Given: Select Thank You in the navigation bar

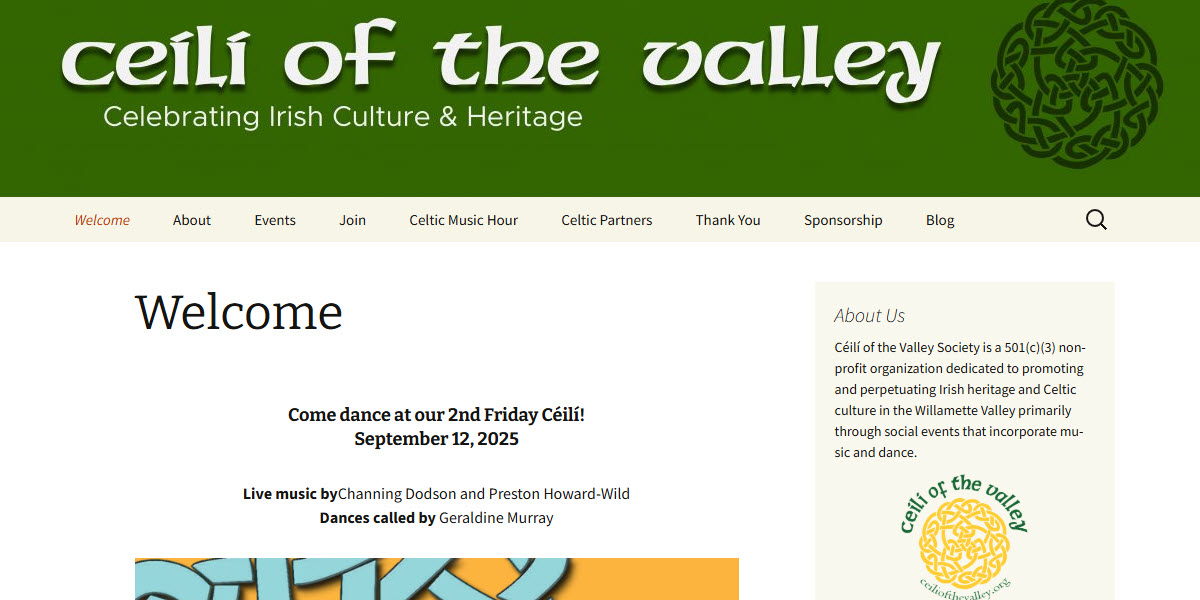Looking at the screenshot, I should (727, 219).
